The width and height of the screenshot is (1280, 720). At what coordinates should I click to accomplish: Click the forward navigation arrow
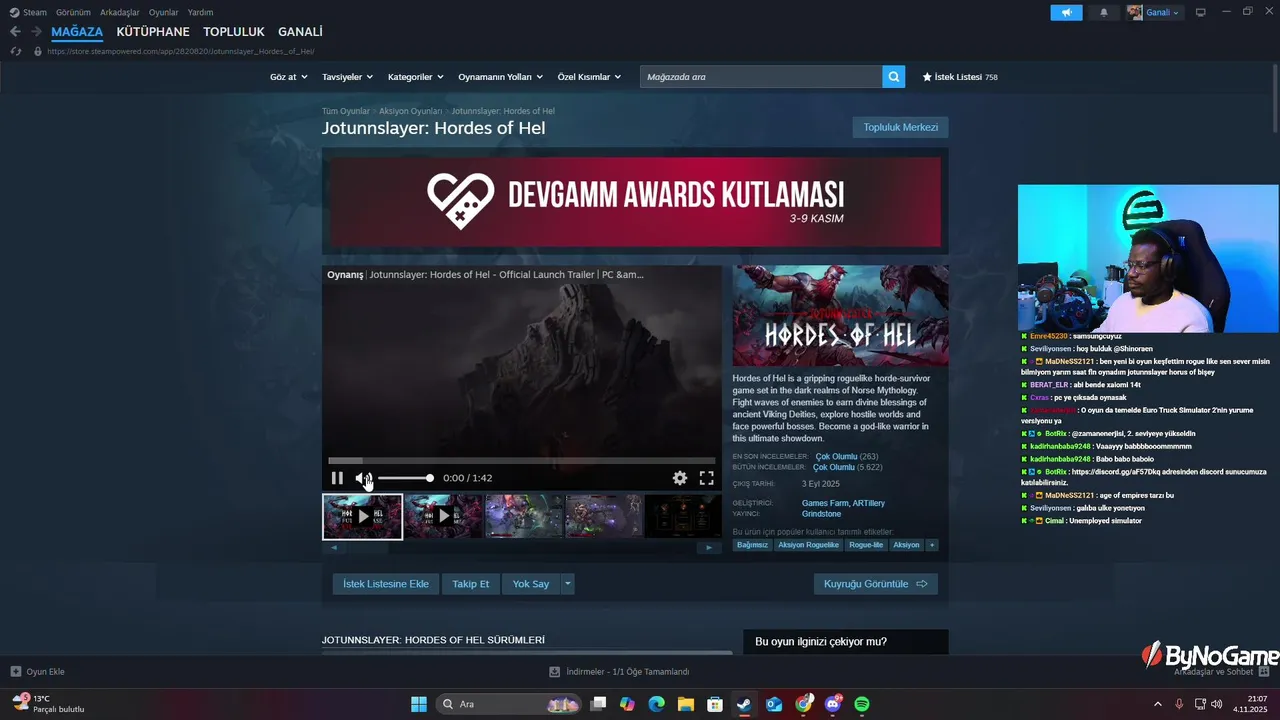pyautogui.click(x=36, y=32)
